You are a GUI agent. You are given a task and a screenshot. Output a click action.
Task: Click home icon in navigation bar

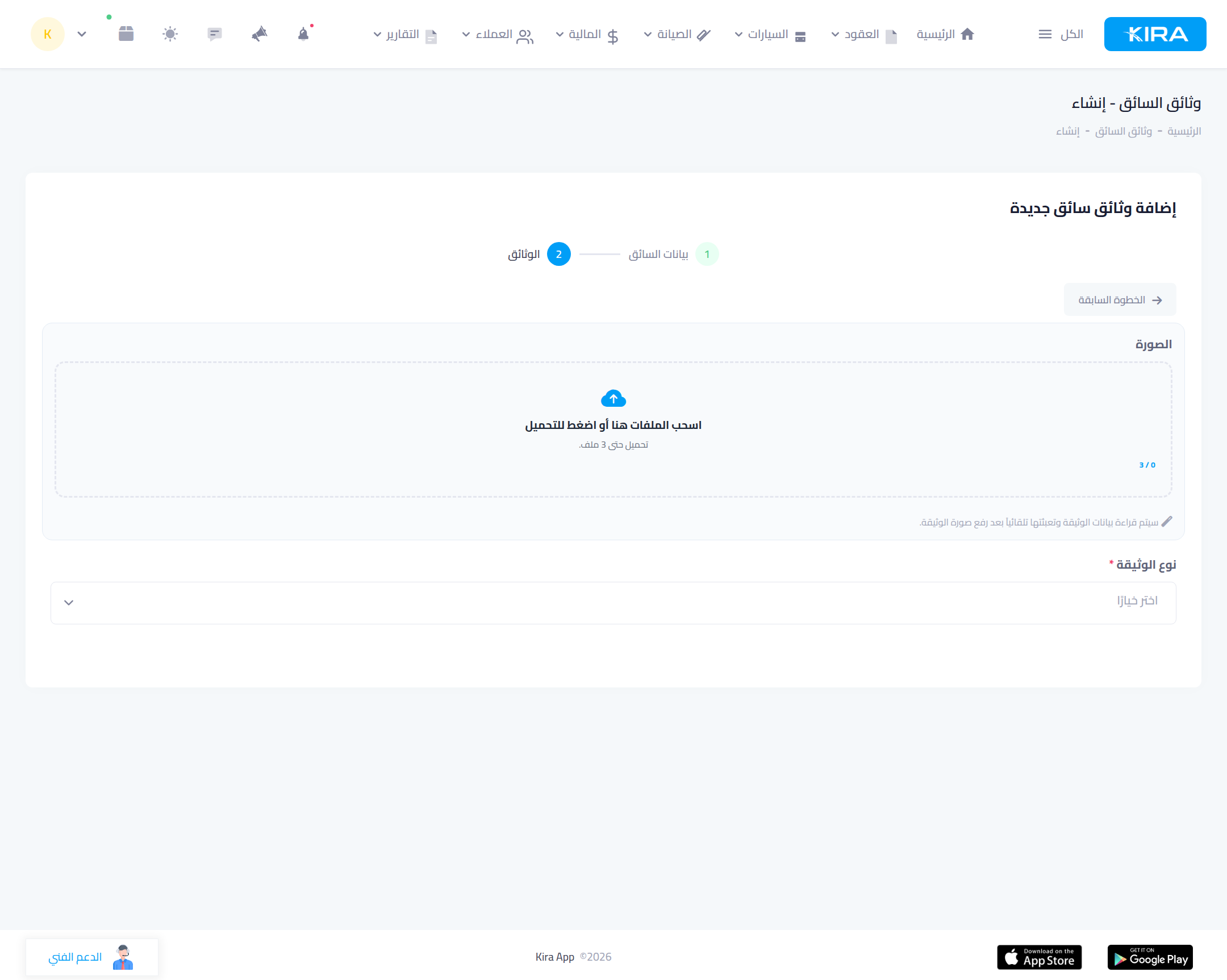point(967,34)
